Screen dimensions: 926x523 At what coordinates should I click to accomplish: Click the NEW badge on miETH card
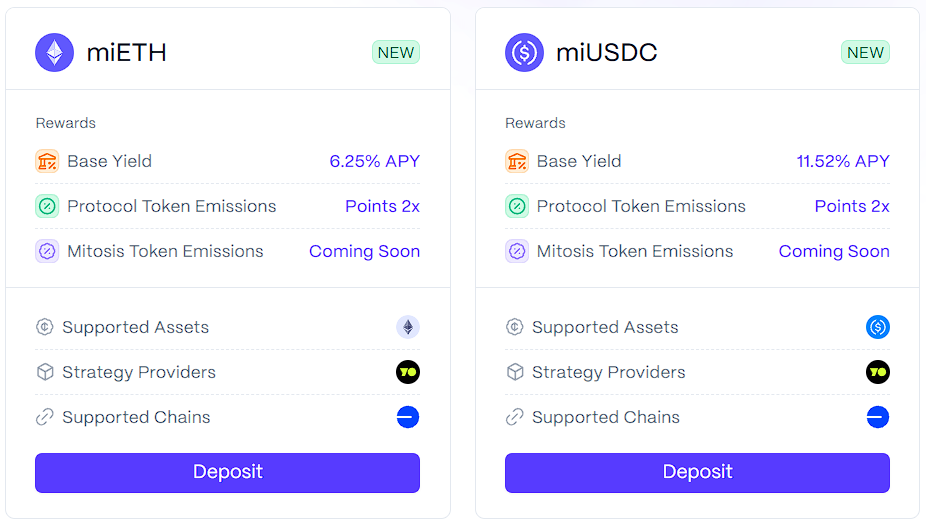tap(396, 53)
